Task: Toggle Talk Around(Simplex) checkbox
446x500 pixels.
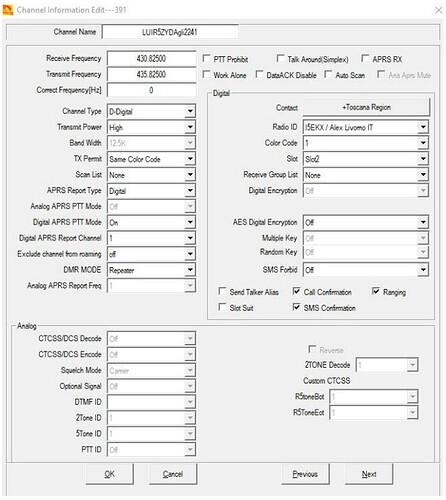Action: 281,59
